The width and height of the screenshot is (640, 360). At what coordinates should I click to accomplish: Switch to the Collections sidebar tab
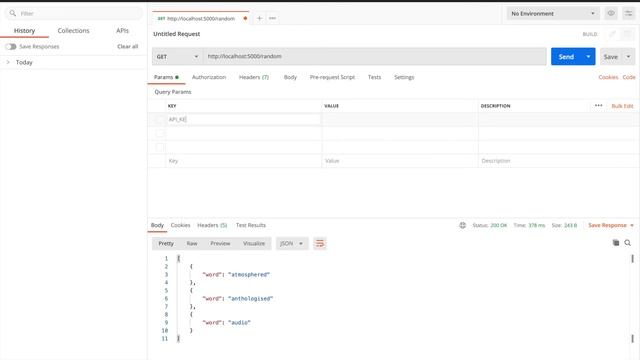[x=73, y=31]
